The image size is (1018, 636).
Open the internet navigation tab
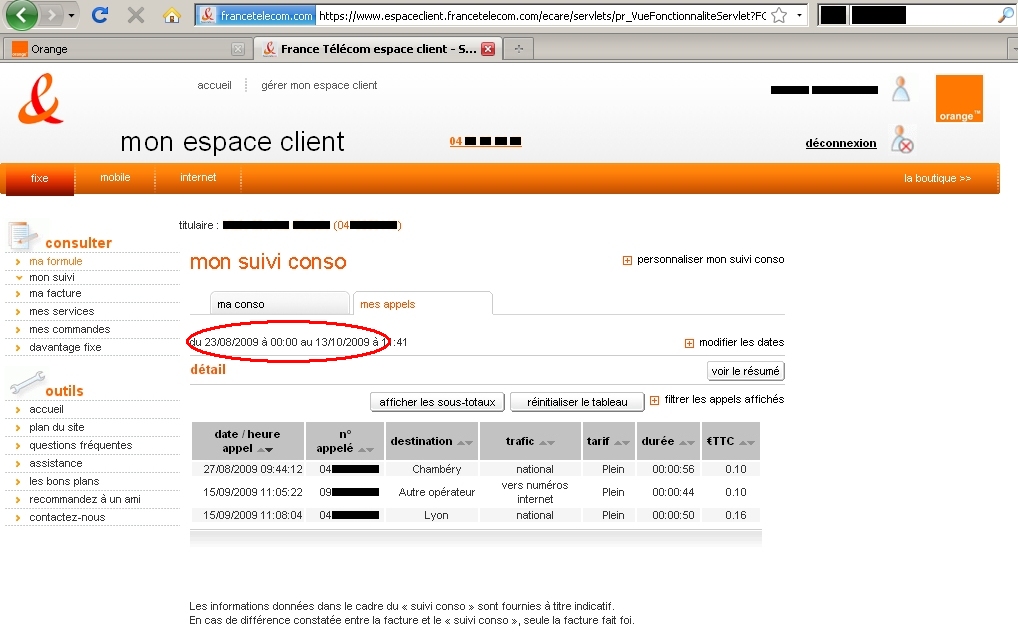click(x=198, y=178)
